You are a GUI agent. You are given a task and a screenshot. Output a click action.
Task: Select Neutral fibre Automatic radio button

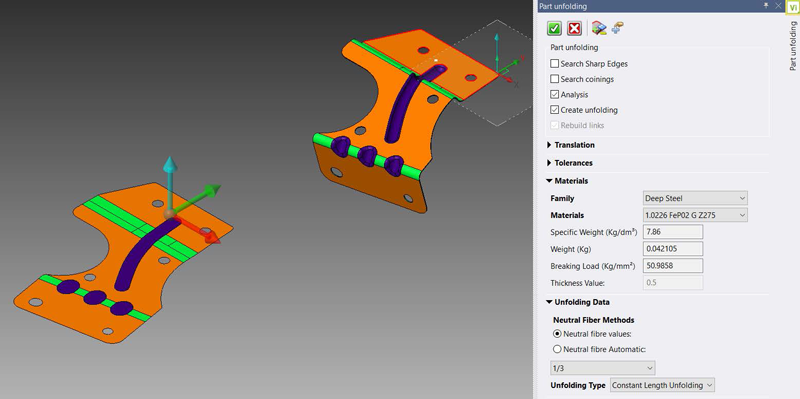(557, 350)
